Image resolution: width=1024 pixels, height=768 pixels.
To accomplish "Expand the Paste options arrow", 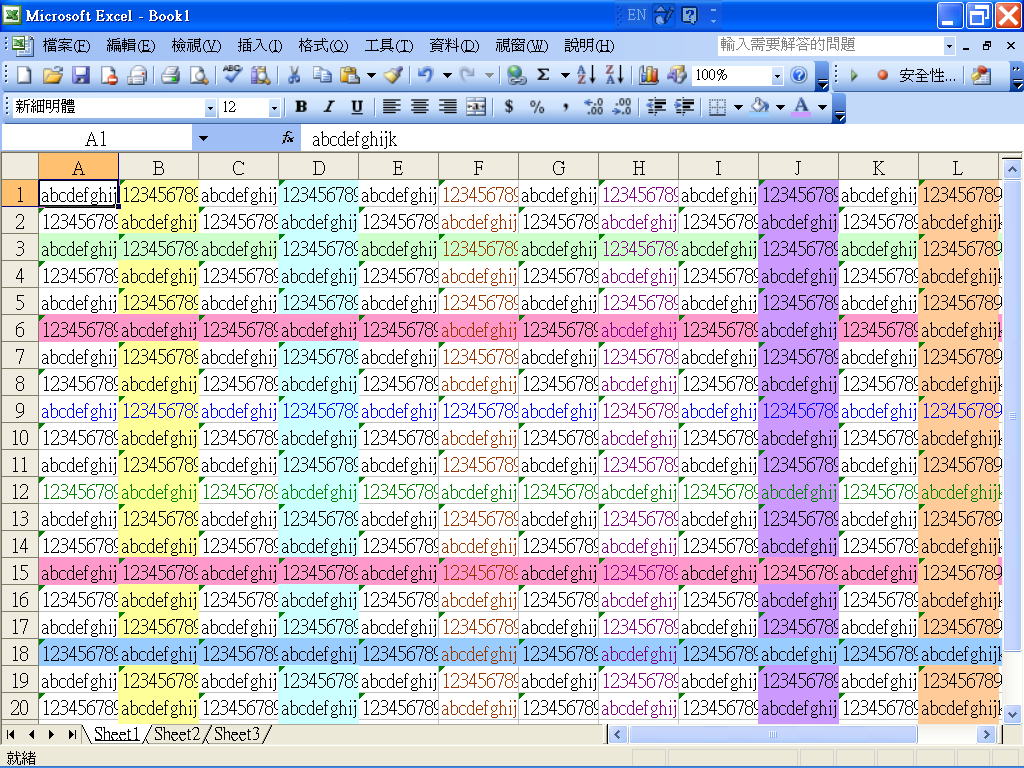I will tap(371, 76).
